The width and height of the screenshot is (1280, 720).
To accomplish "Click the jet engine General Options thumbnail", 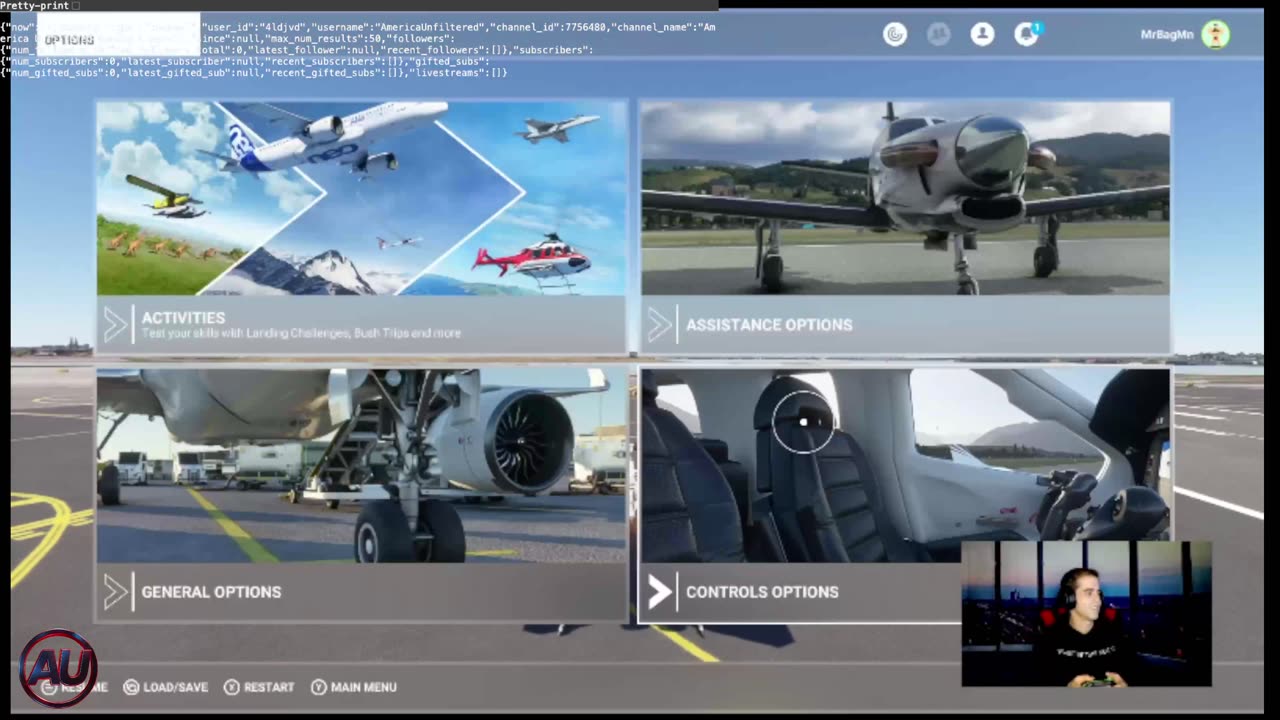I will [362, 466].
